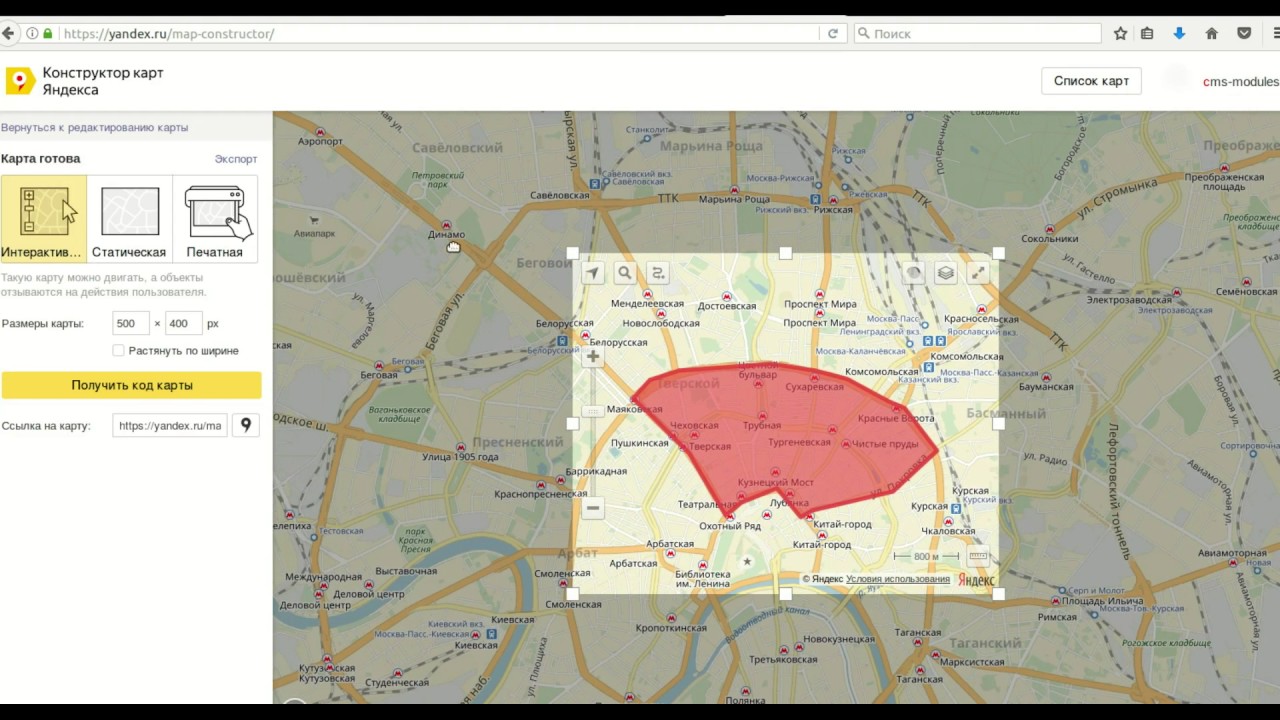Click the browser Поиск search box
This screenshot has width=1280, height=720.
coord(977,33)
